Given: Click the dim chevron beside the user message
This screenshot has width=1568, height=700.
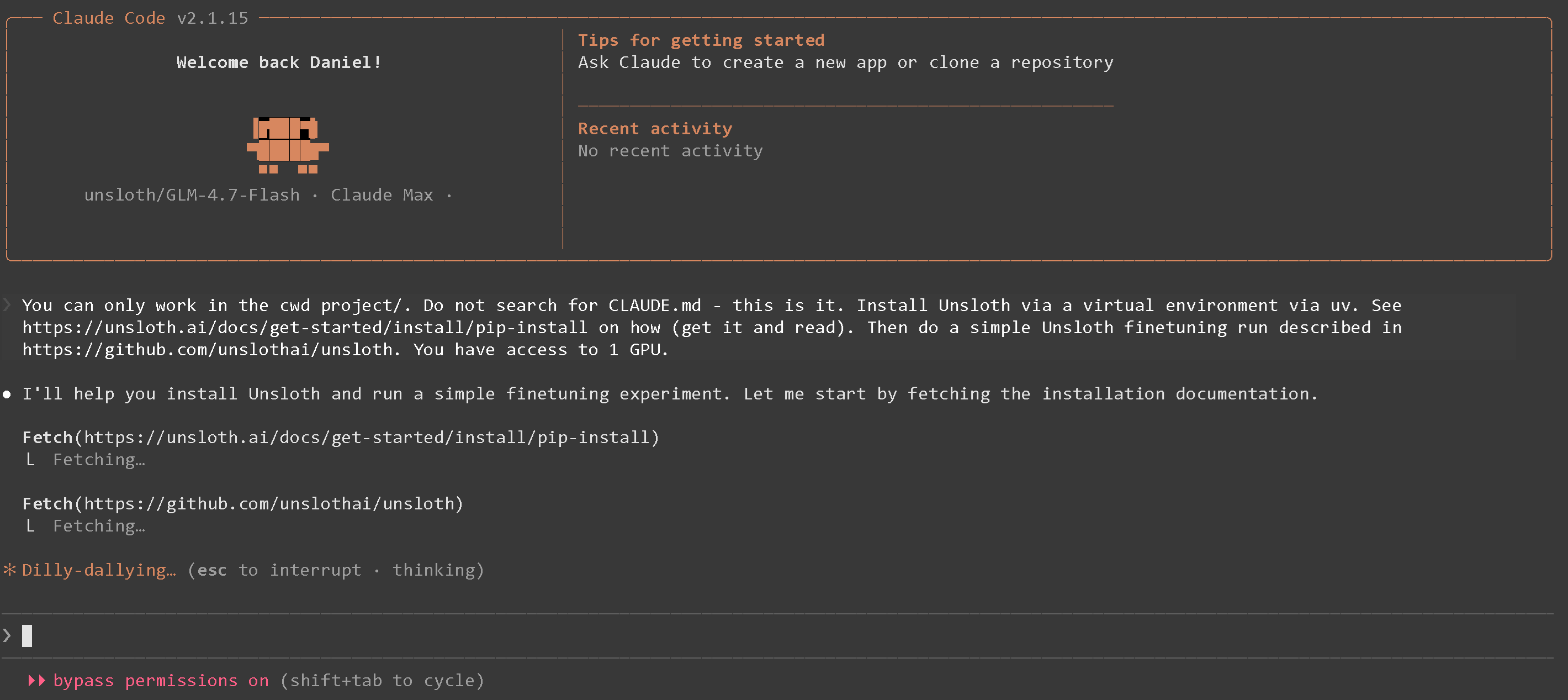Looking at the screenshot, I should click(x=7, y=305).
